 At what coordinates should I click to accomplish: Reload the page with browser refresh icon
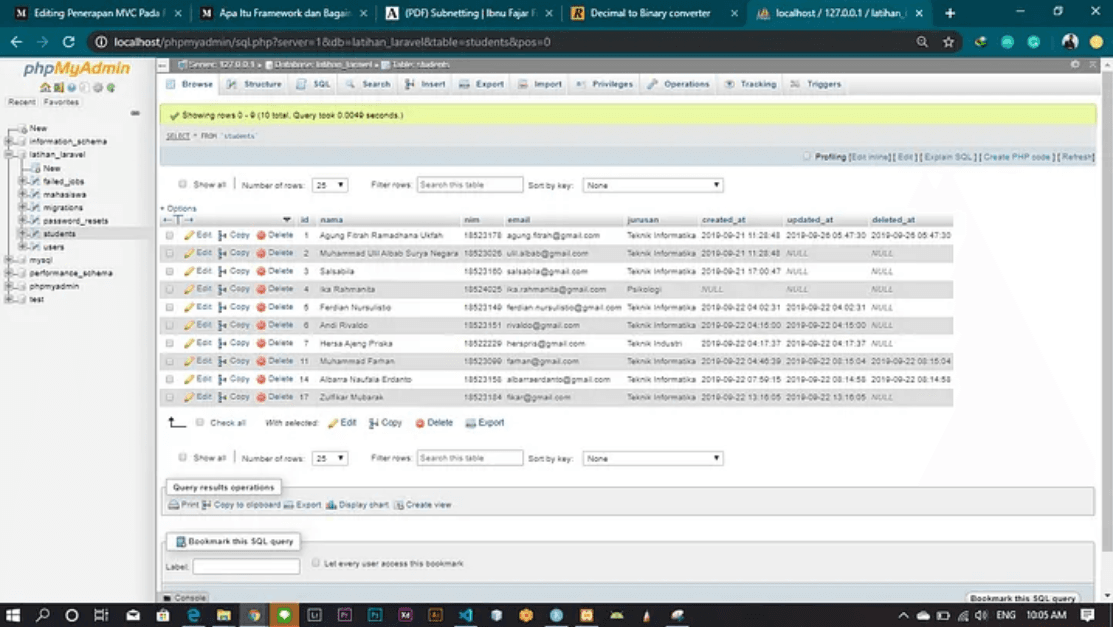click(x=68, y=42)
